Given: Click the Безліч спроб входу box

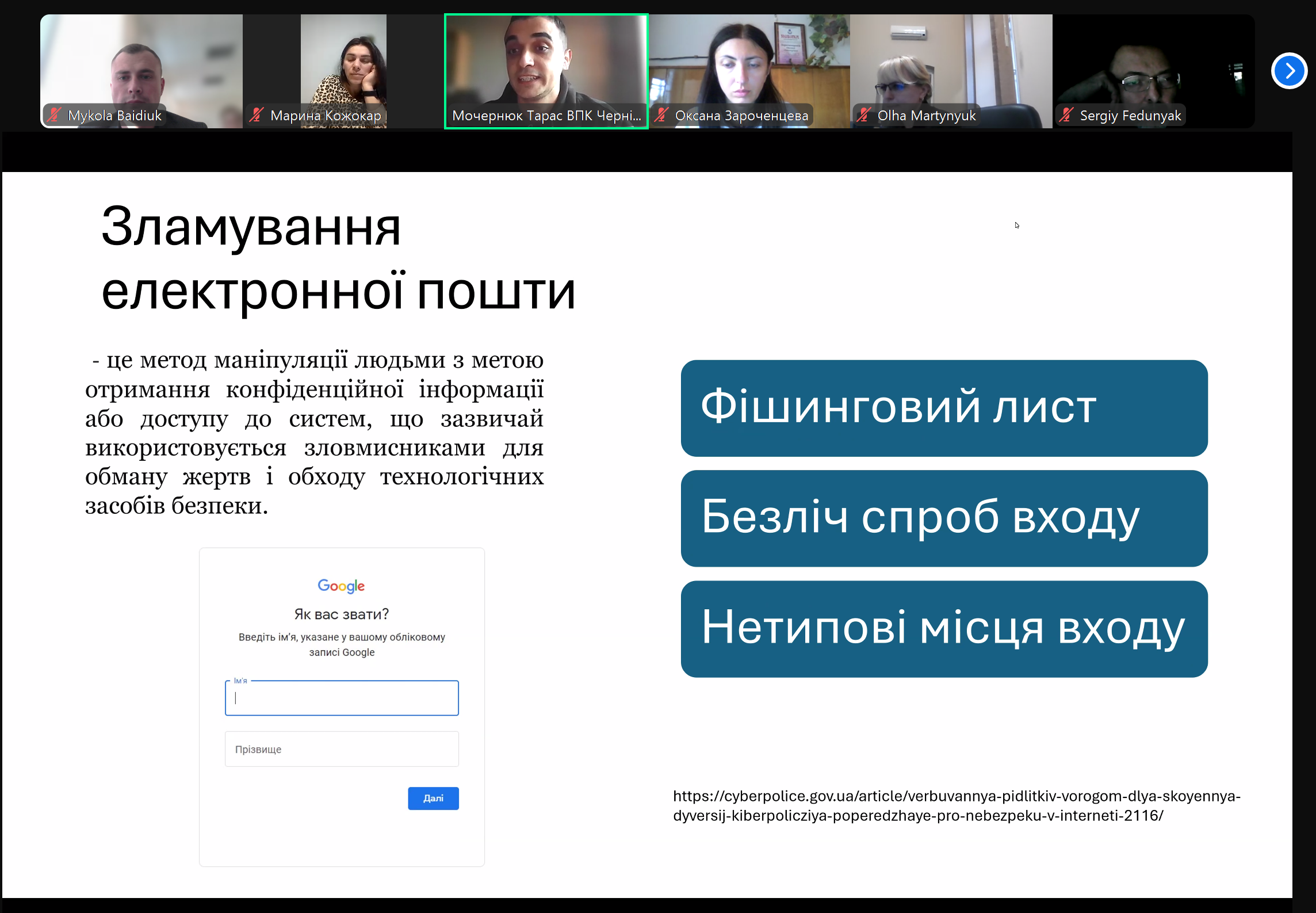Looking at the screenshot, I should 944,518.
